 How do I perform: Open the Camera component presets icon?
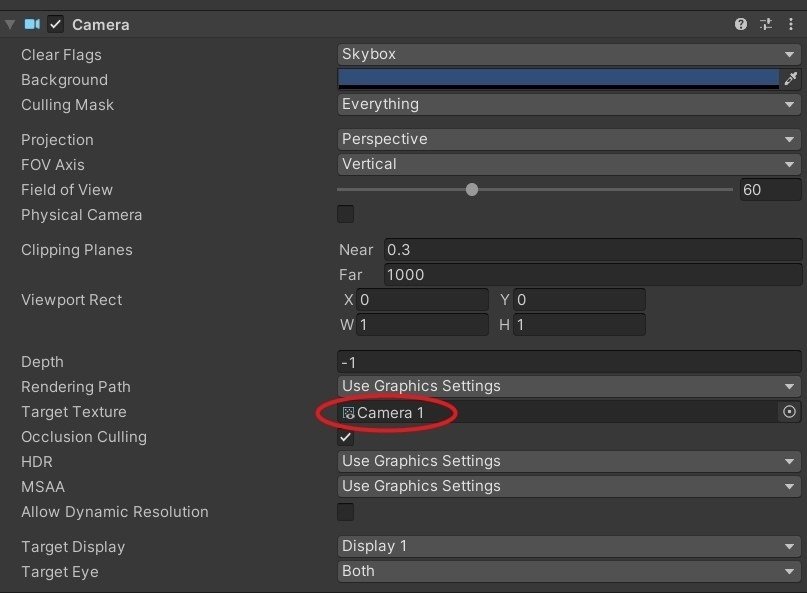[766, 24]
